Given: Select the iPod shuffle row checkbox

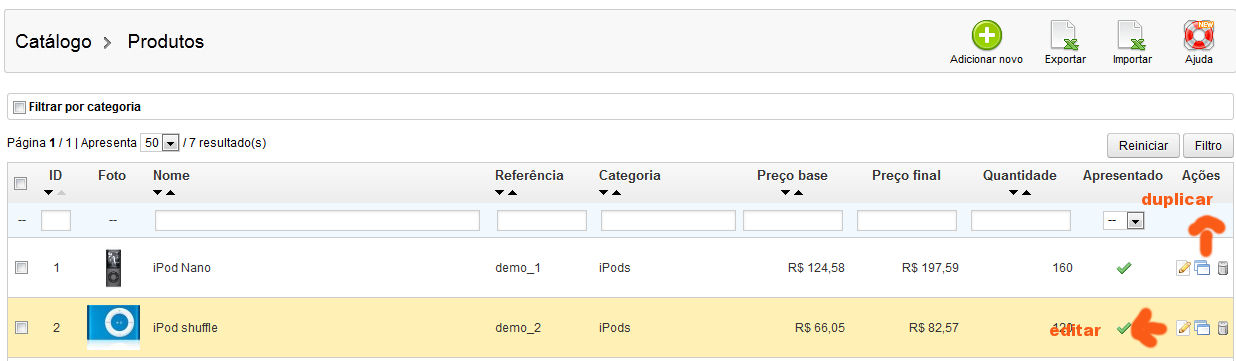Looking at the screenshot, I should pos(21,327).
